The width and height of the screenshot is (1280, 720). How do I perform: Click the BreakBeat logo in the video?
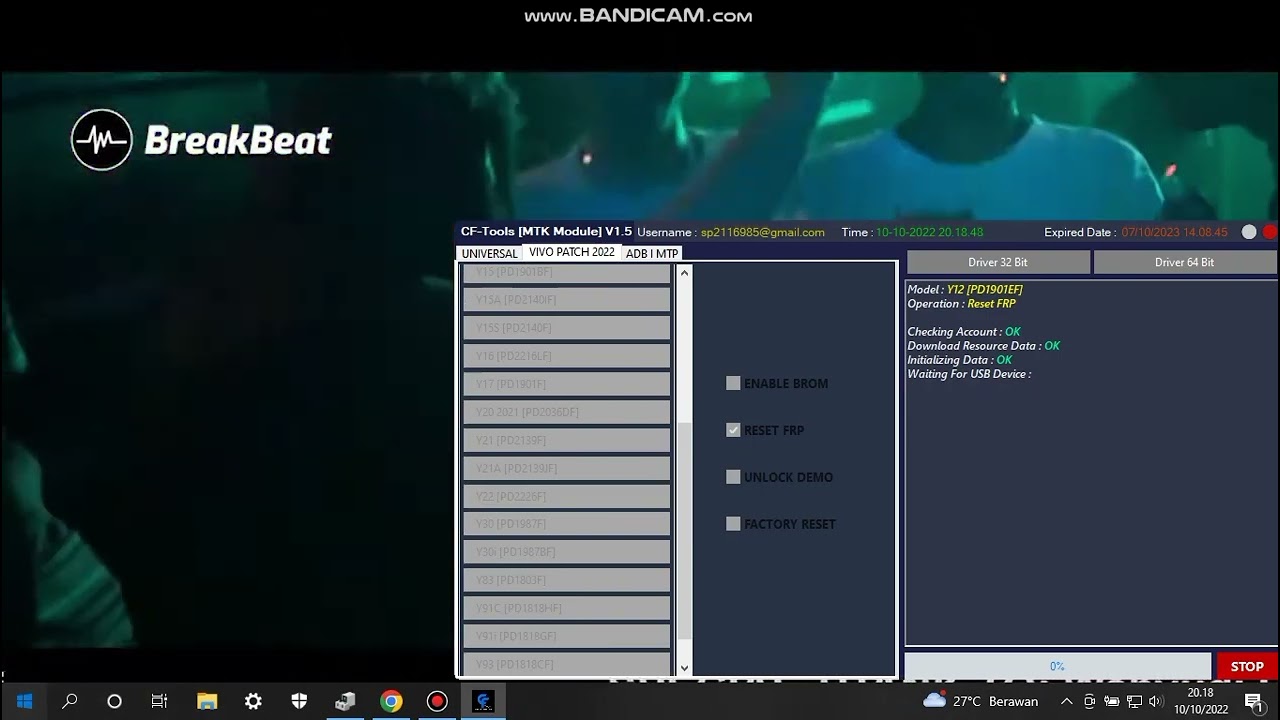(201, 140)
